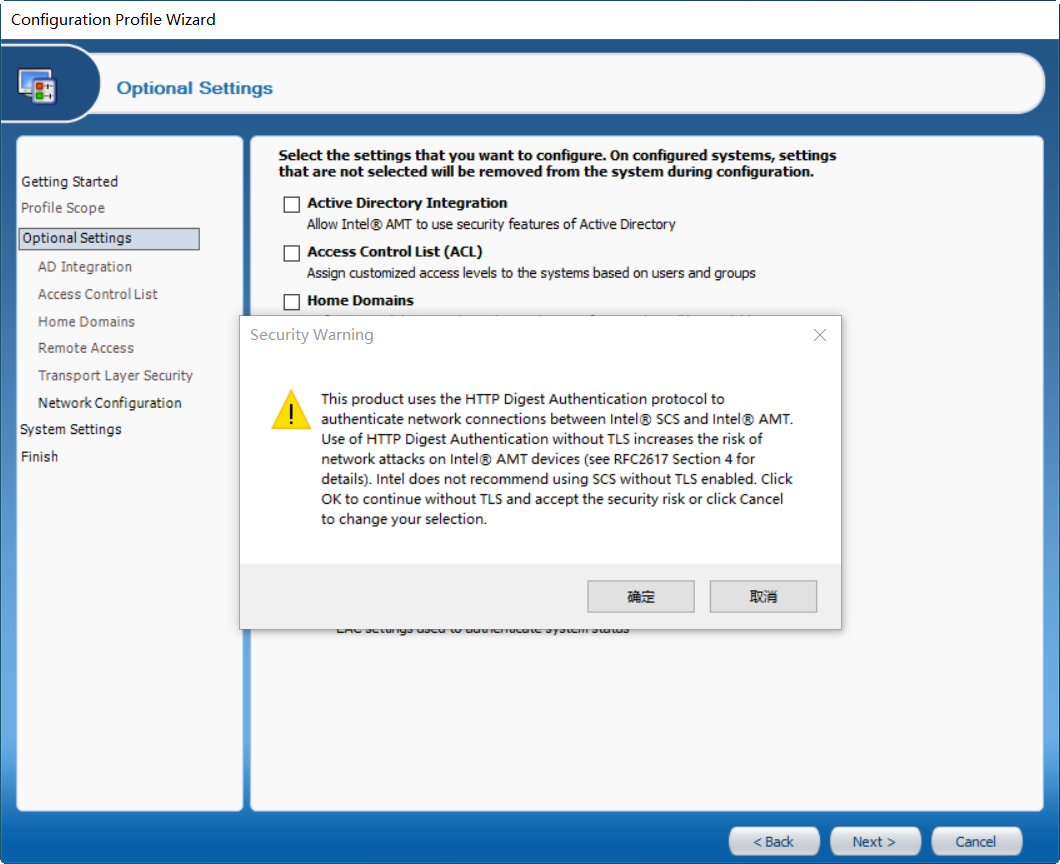Select Network Configuration in sidebar
Viewport: 1060px width, 864px height.
(110, 403)
